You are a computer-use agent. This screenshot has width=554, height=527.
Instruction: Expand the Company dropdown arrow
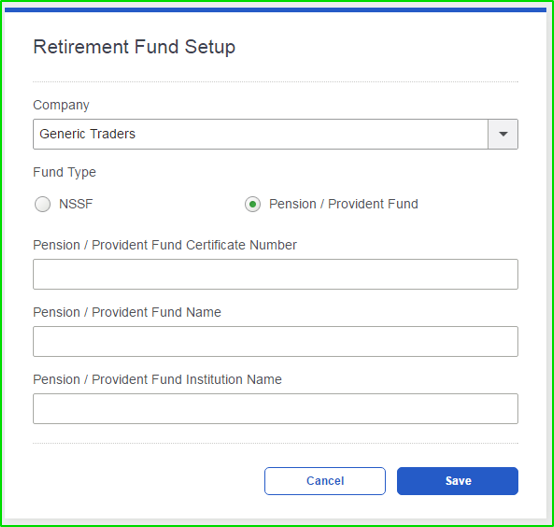pos(503,134)
